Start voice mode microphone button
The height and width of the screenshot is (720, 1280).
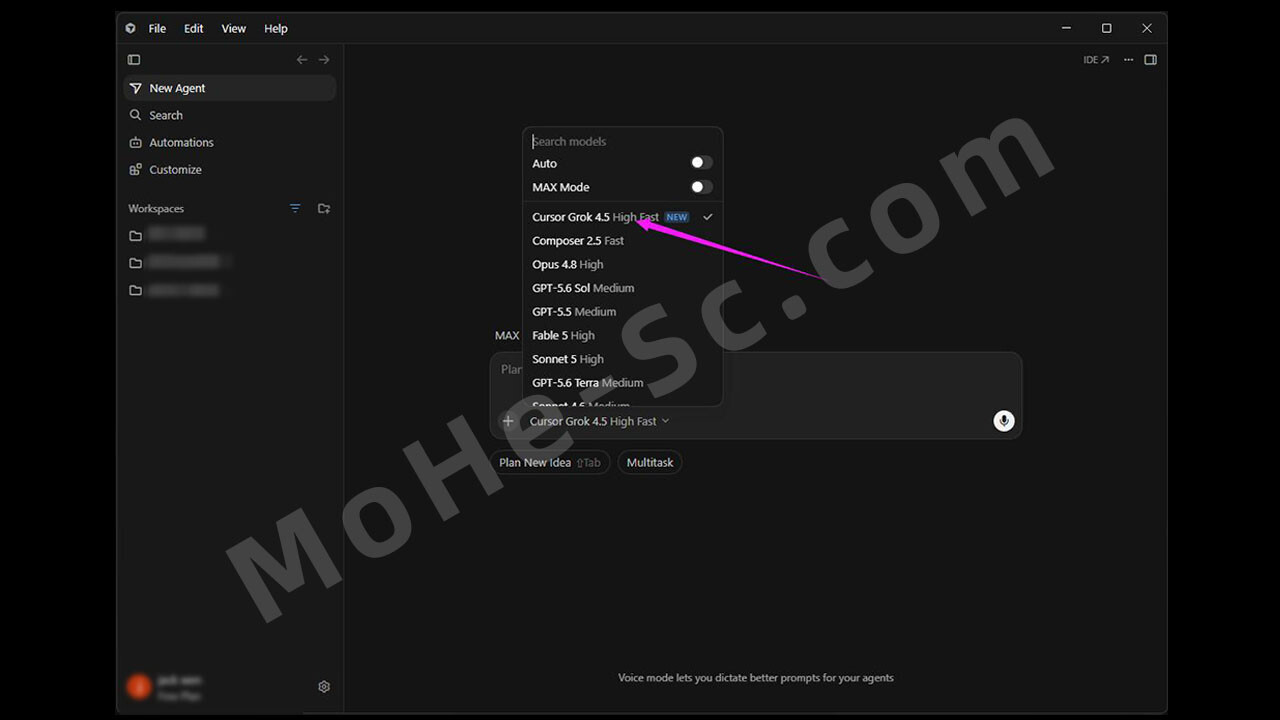point(1004,421)
